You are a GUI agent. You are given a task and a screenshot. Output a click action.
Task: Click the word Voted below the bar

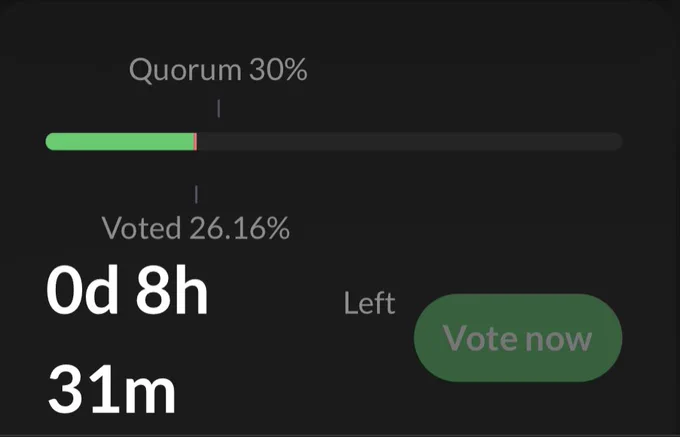[x=141, y=228]
